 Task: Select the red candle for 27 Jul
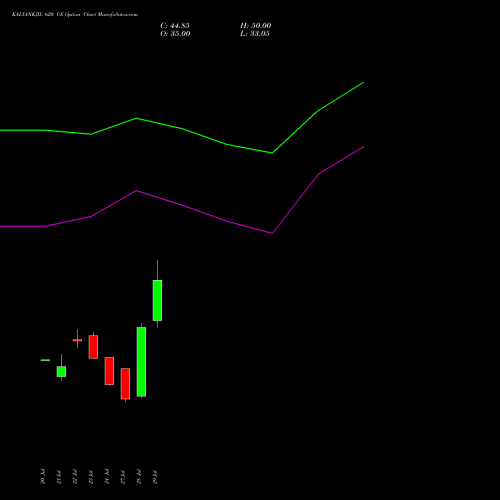click(x=125, y=384)
